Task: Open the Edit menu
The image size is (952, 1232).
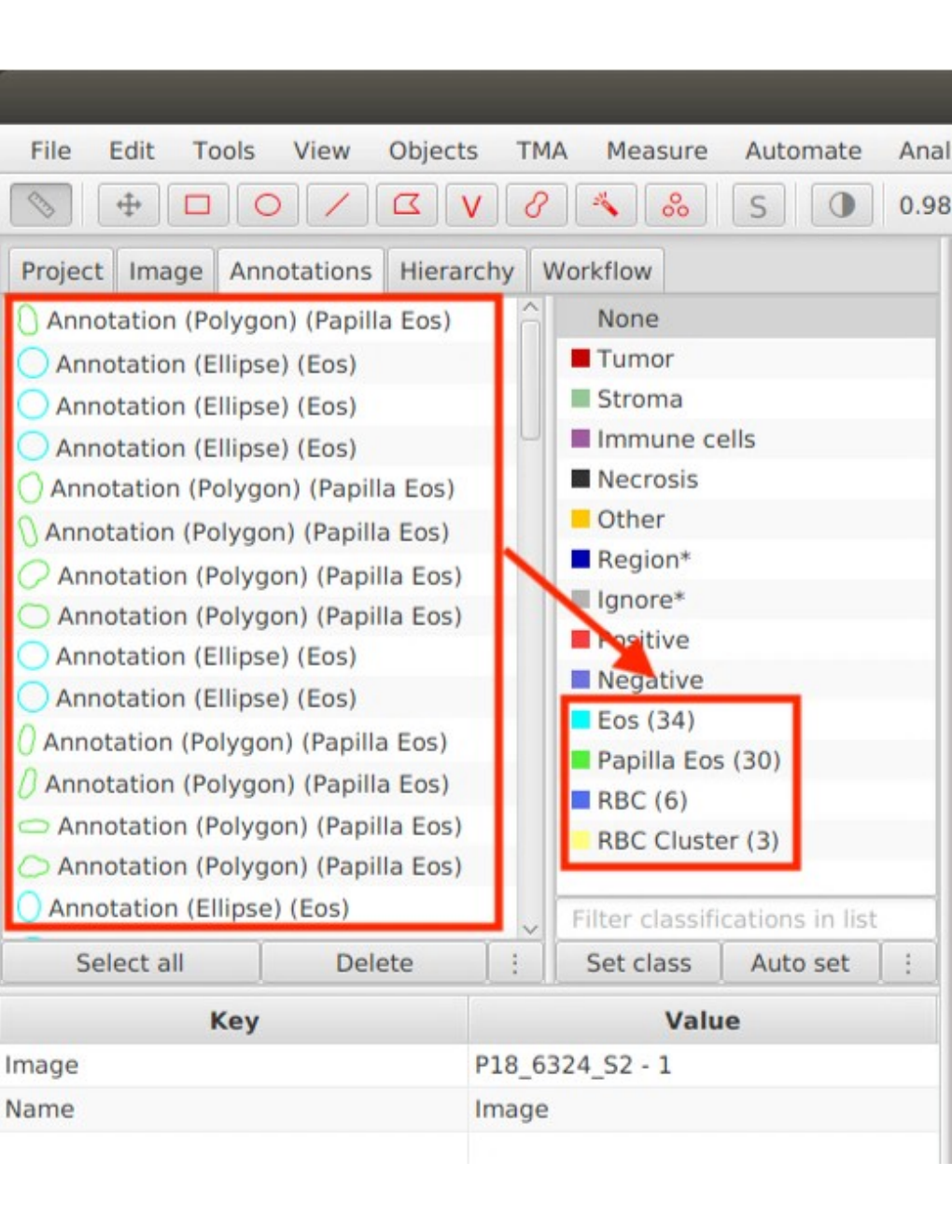Action: [x=132, y=150]
